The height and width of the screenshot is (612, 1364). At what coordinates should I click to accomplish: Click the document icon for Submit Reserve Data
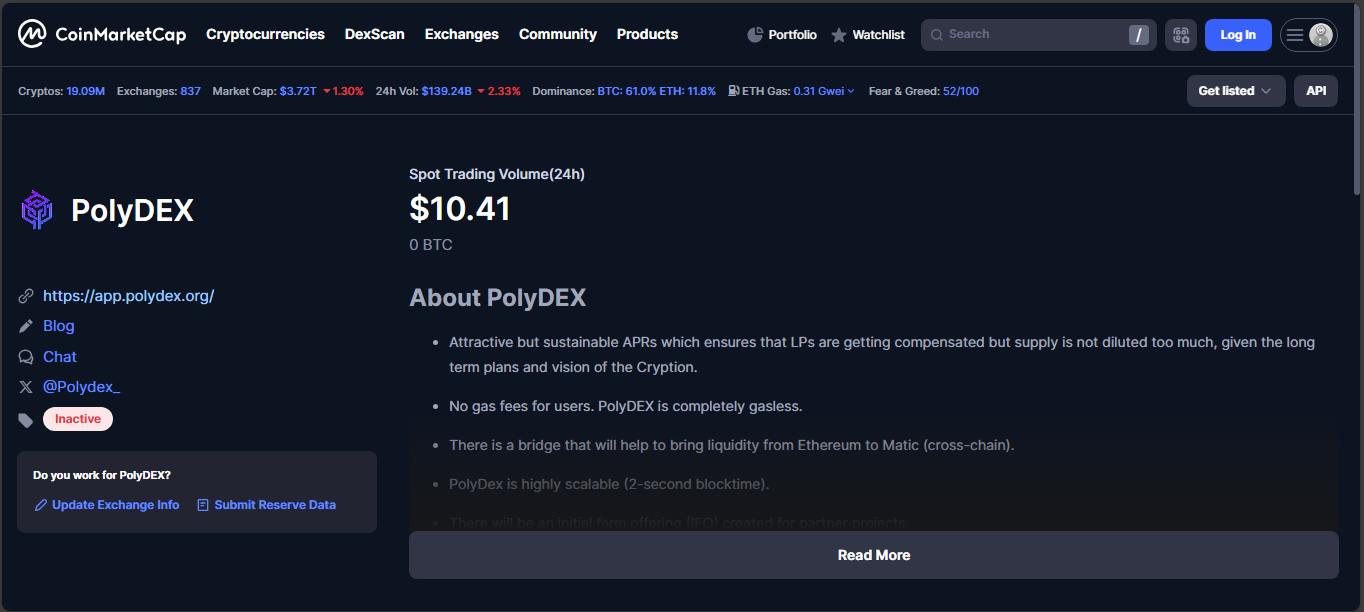point(203,505)
